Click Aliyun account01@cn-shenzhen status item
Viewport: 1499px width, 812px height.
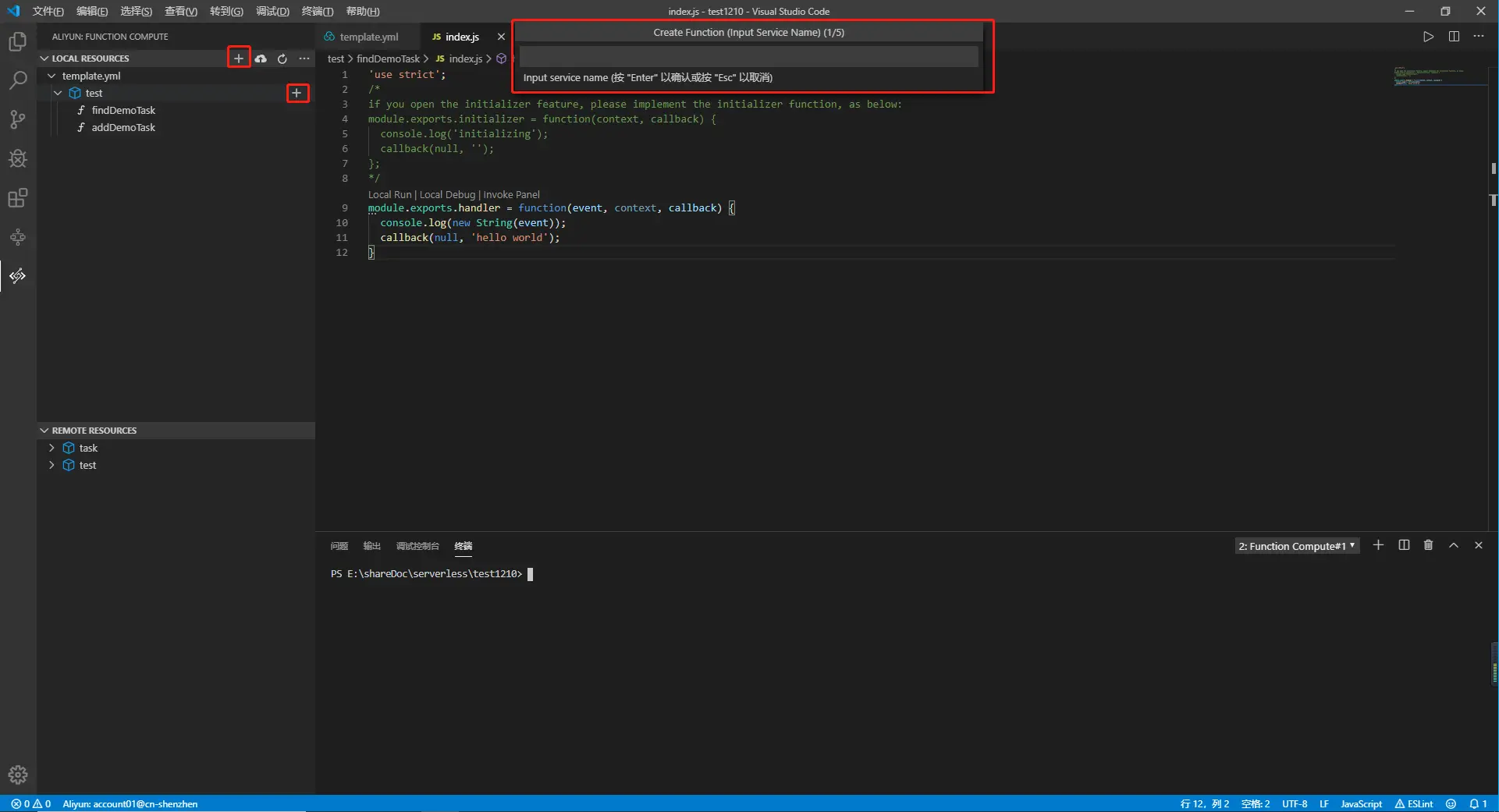click(130, 803)
